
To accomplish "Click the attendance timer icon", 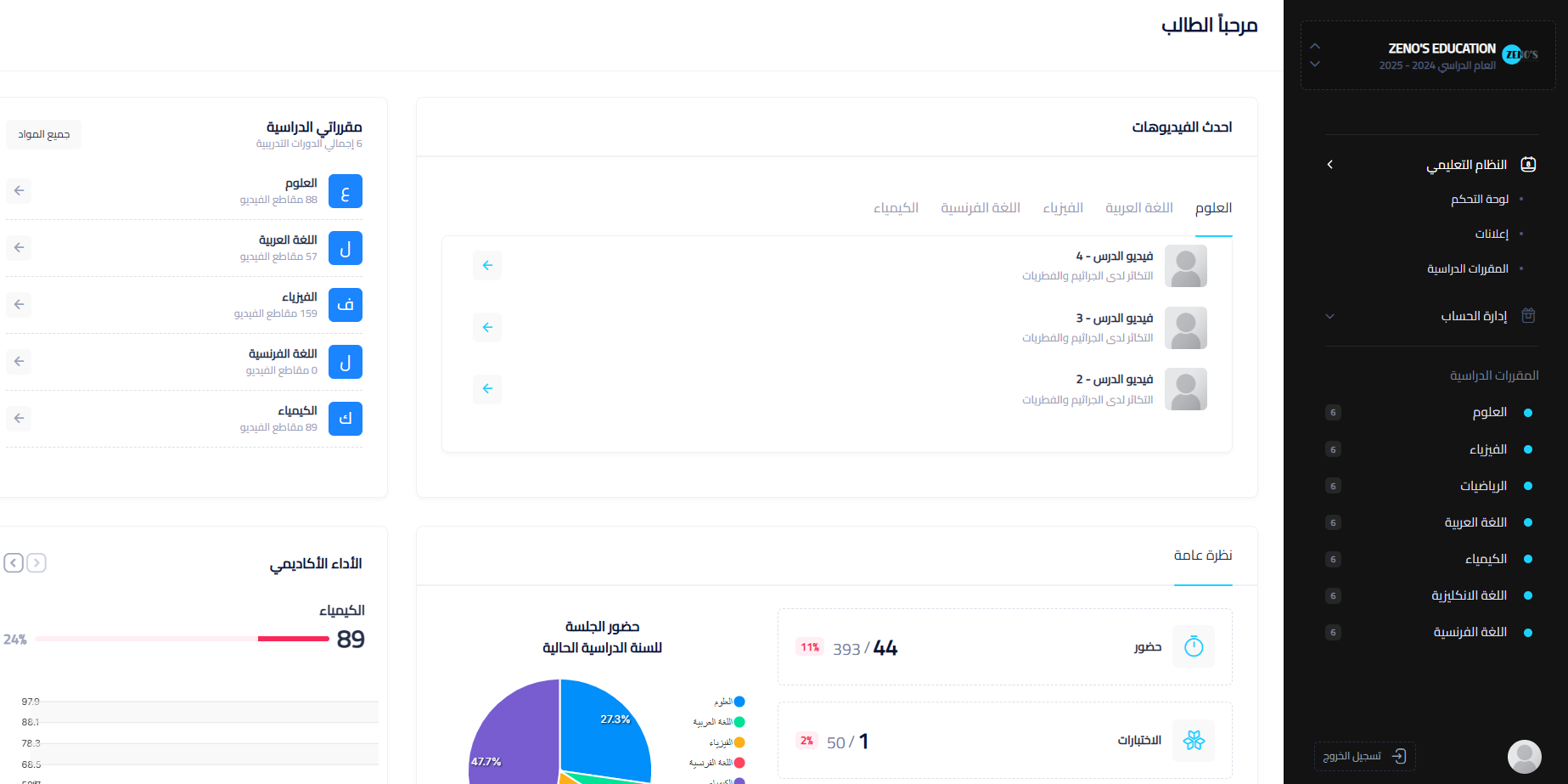I will coord(1194,646).
